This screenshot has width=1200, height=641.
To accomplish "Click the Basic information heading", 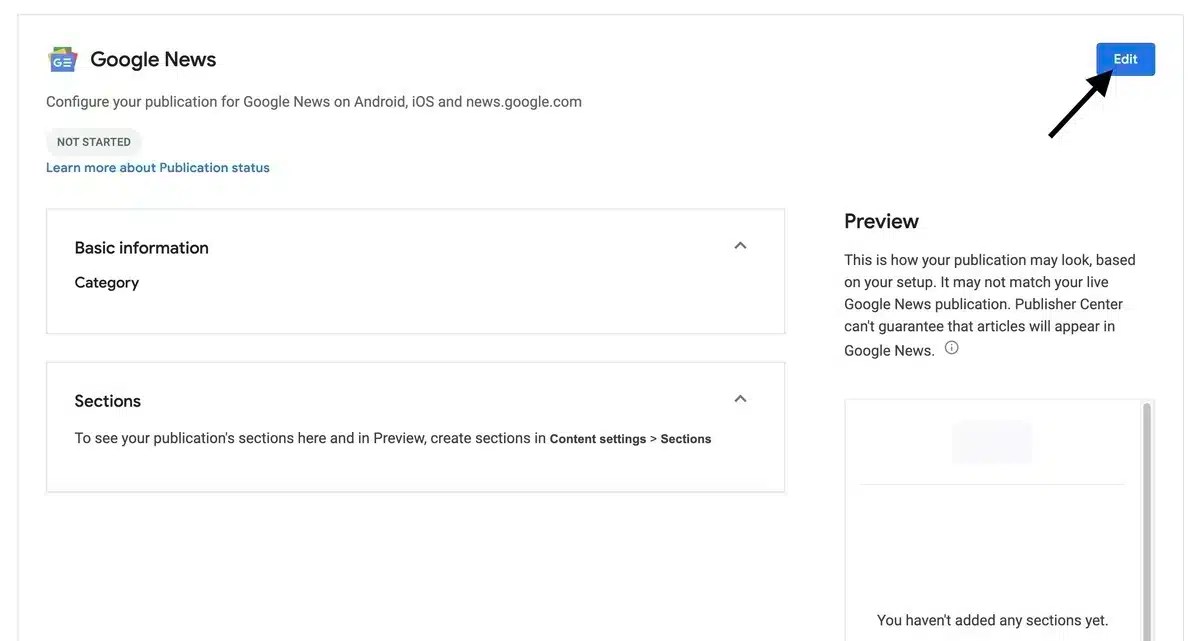I will click(141, 247).
